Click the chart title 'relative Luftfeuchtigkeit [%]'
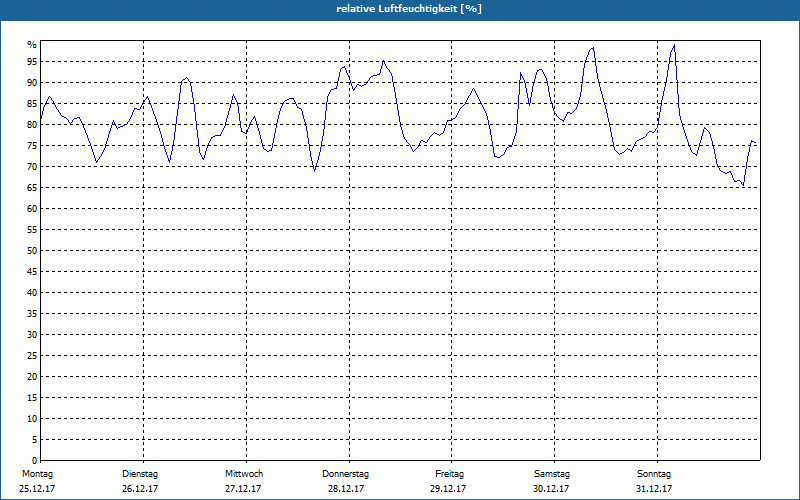This screenshot has width=800, height=500. [409, 9]
